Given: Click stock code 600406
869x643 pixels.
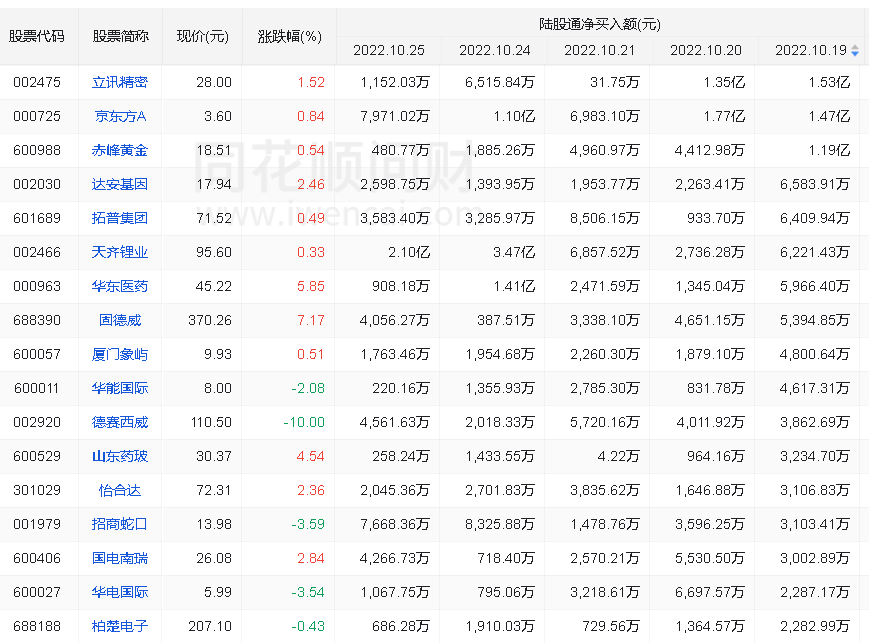Looking at the screenshot, I should pyautogui.click(x=37, y=558).
